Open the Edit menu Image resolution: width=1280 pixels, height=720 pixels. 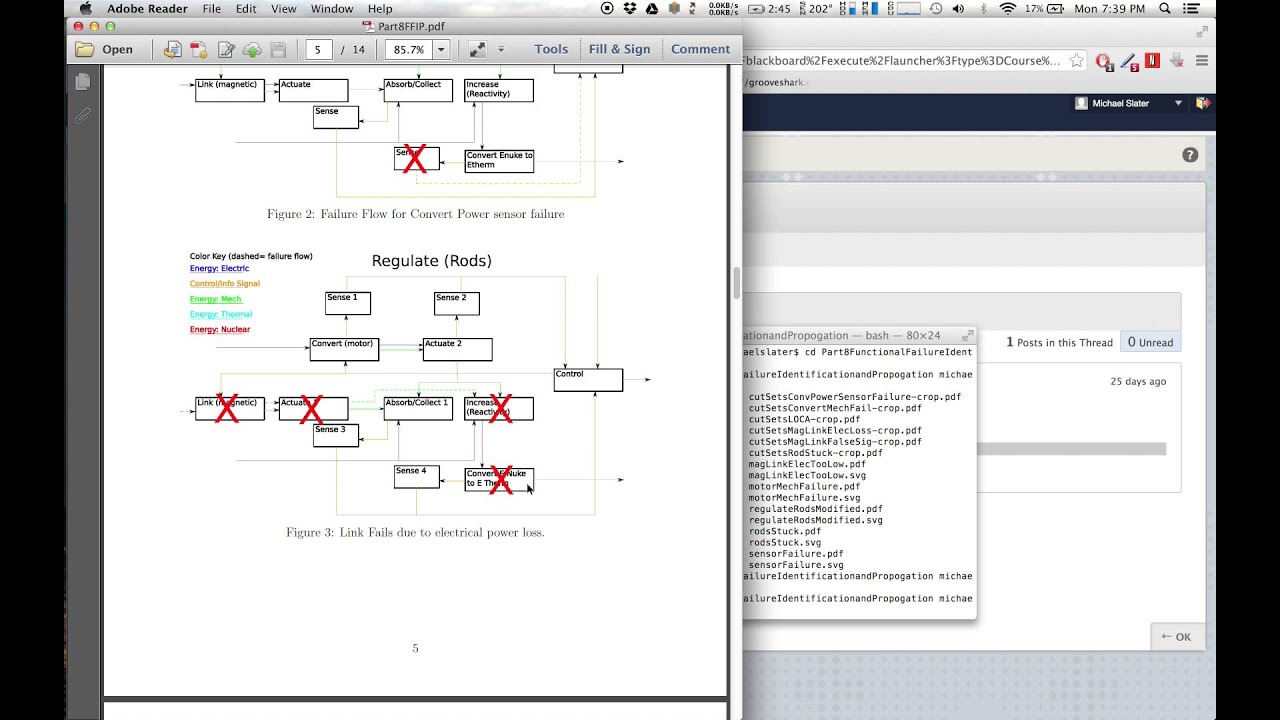(246, 9)
